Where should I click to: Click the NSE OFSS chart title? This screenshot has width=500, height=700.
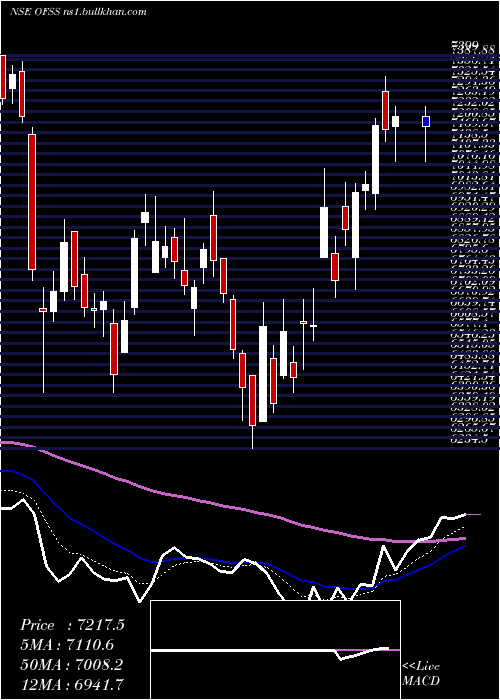point(78,12)
